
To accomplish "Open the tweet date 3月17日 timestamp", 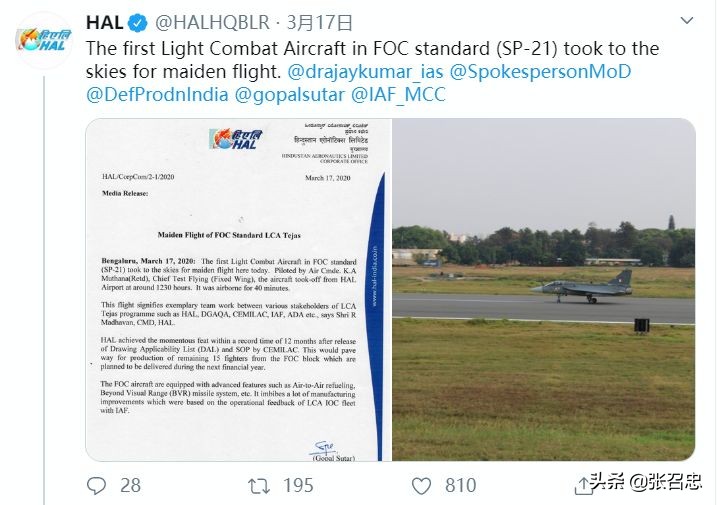I will pyautogui.click(x=319, y=22).
